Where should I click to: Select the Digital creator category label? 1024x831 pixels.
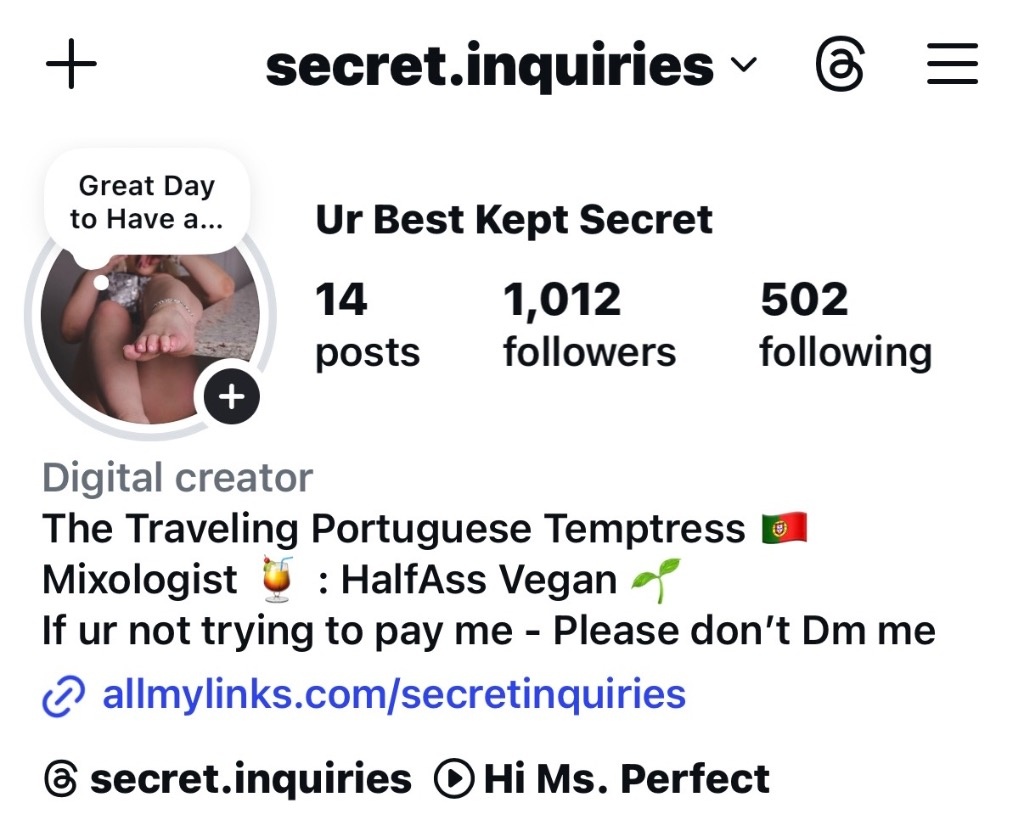(178, 478)
